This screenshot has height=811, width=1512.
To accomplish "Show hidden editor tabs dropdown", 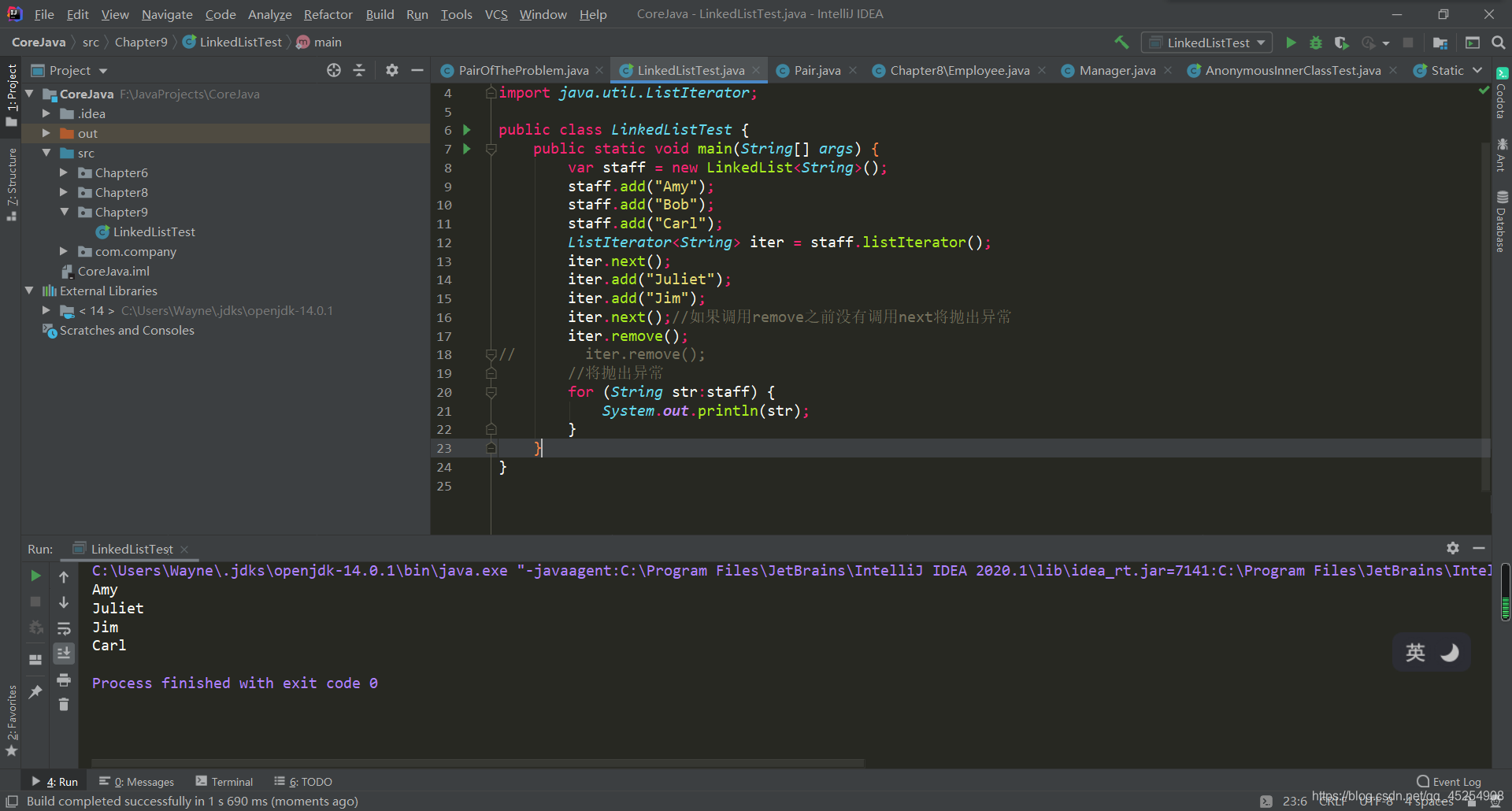I will (x=1477, y=70).
